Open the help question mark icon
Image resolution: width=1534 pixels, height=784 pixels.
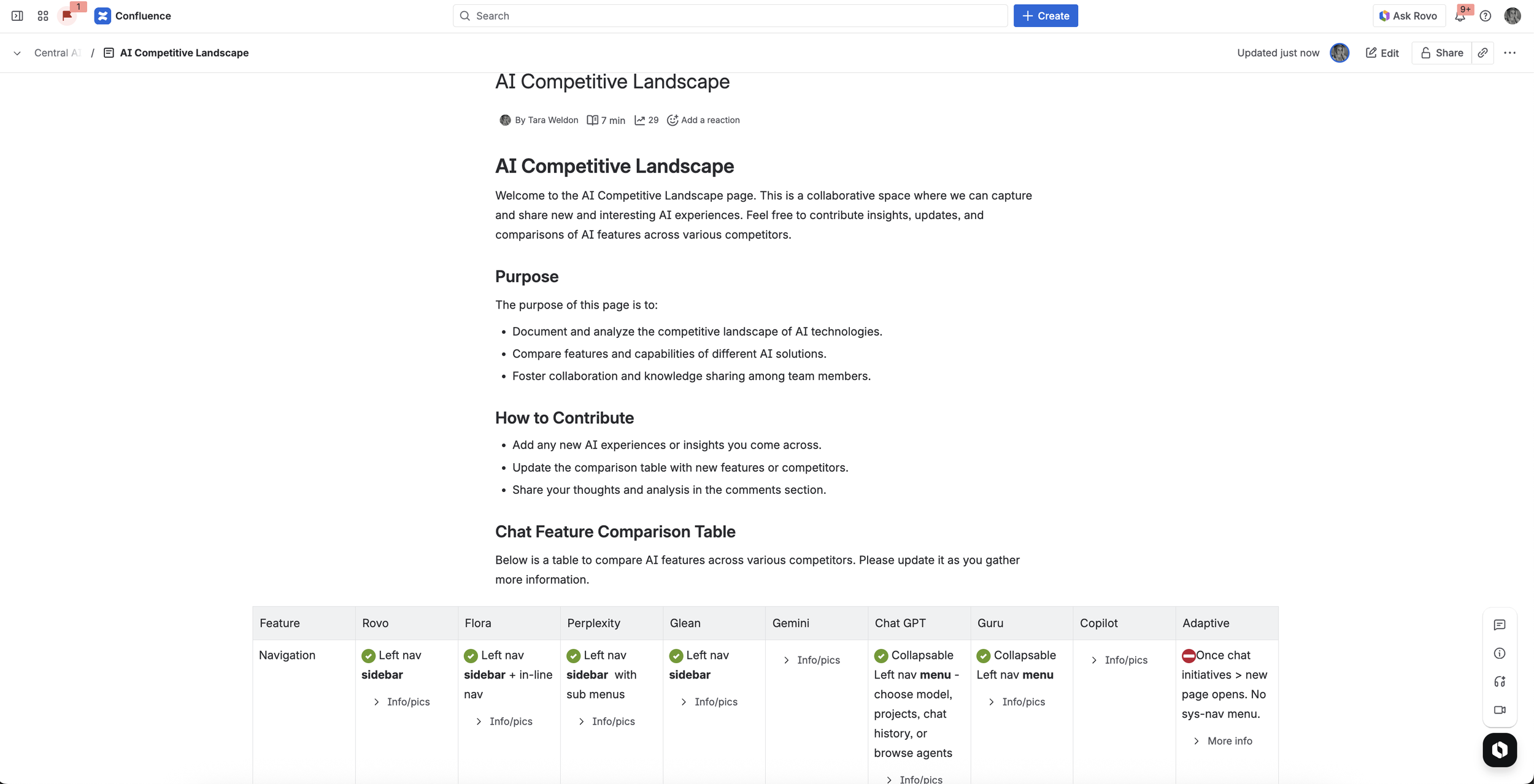[1485, 16]
